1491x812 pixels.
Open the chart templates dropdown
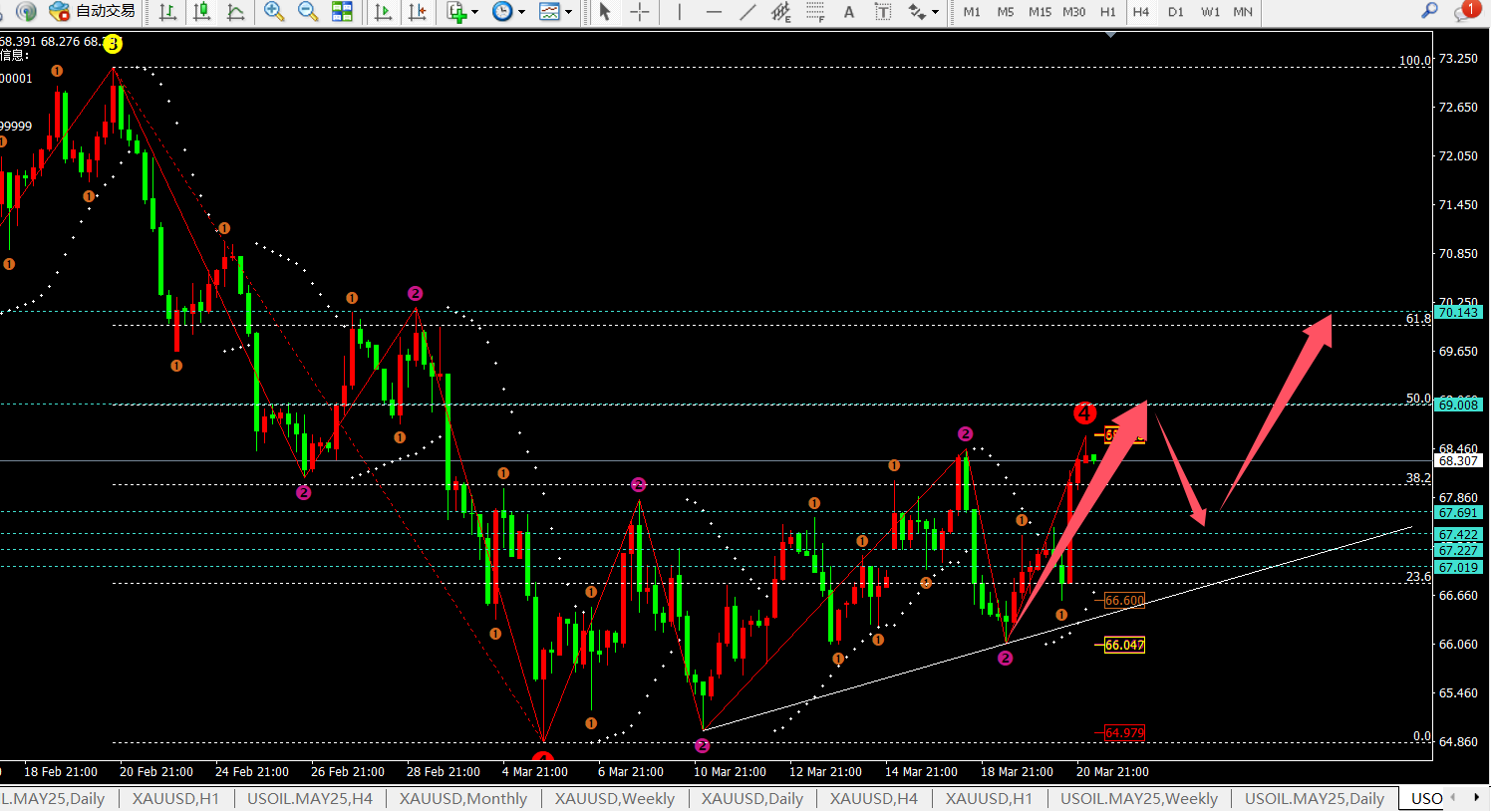coord(555,12)
